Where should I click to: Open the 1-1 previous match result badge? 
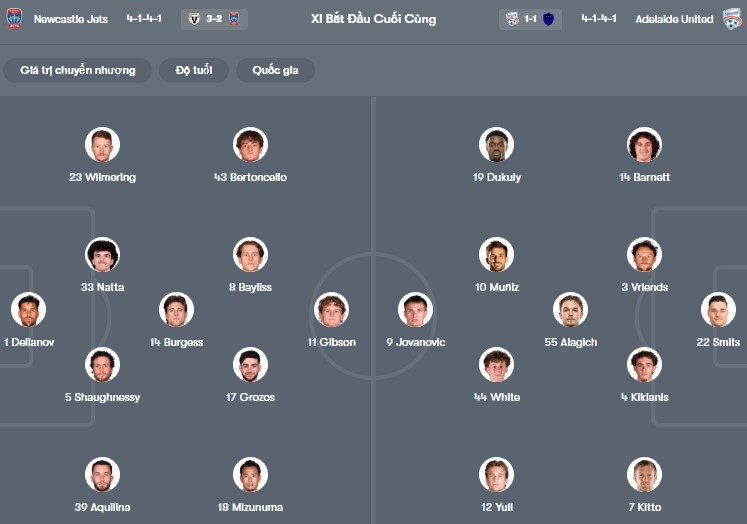pyautogui.click(x=530, y=19)
